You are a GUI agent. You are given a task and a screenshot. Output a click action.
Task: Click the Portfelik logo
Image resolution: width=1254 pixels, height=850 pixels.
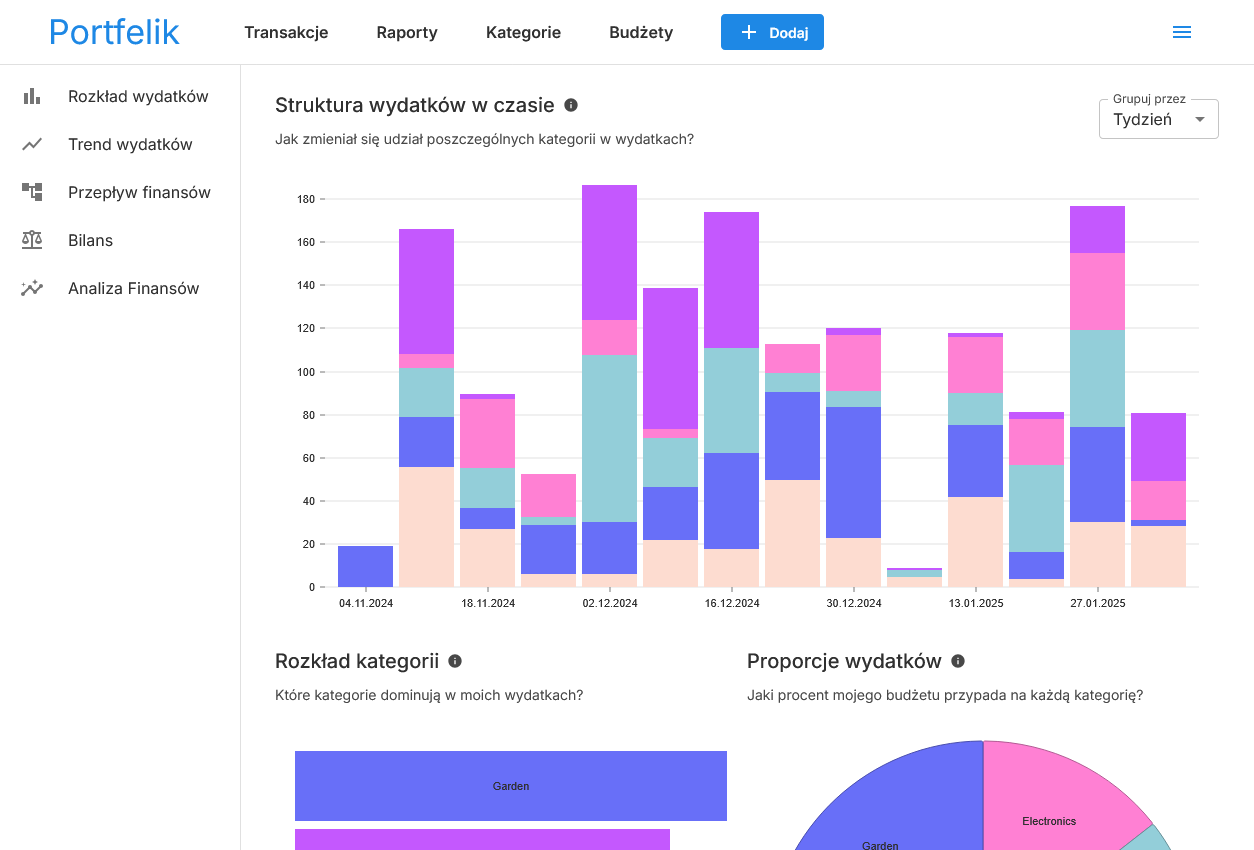pos(114,32)
